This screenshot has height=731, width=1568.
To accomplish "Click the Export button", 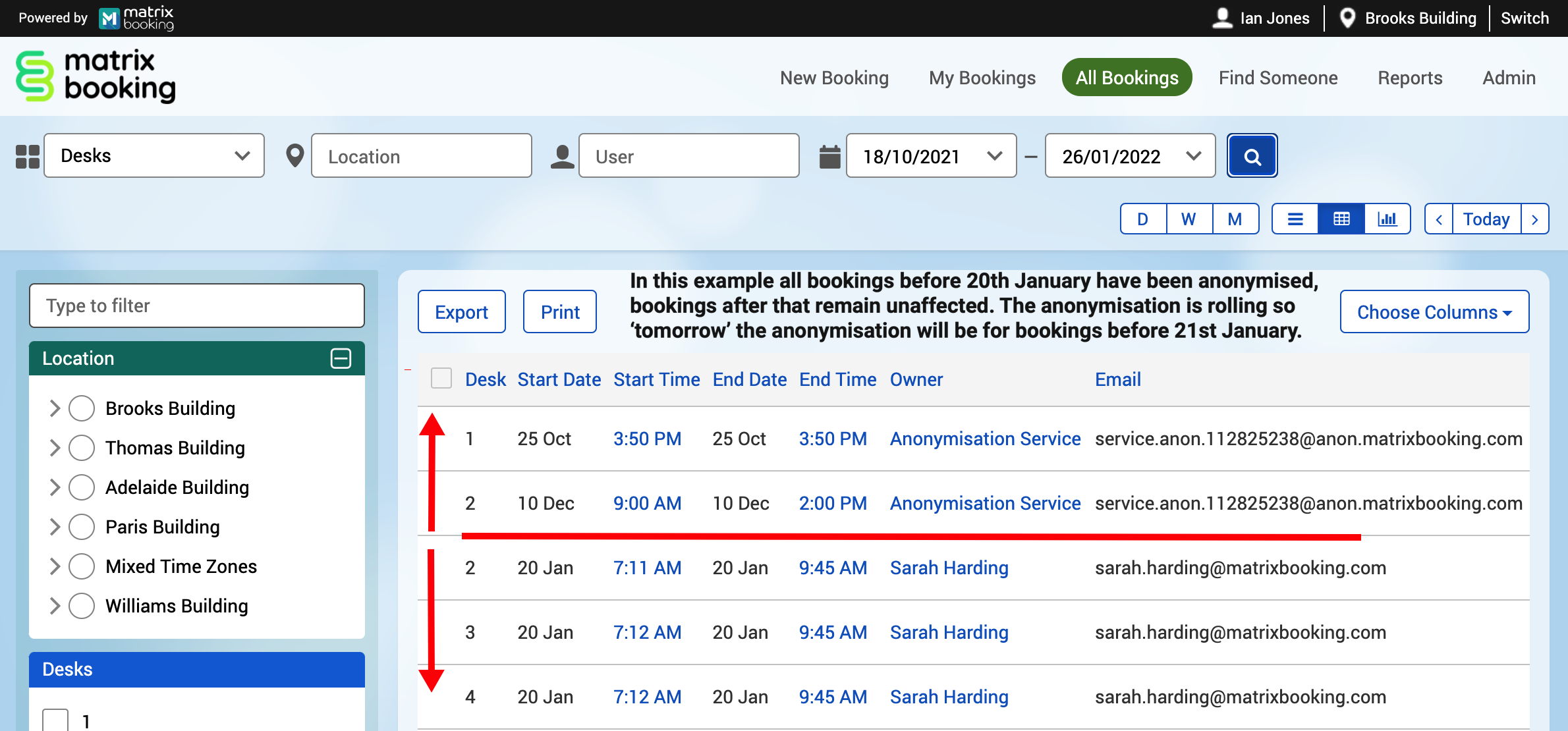I will pos(461,312).
